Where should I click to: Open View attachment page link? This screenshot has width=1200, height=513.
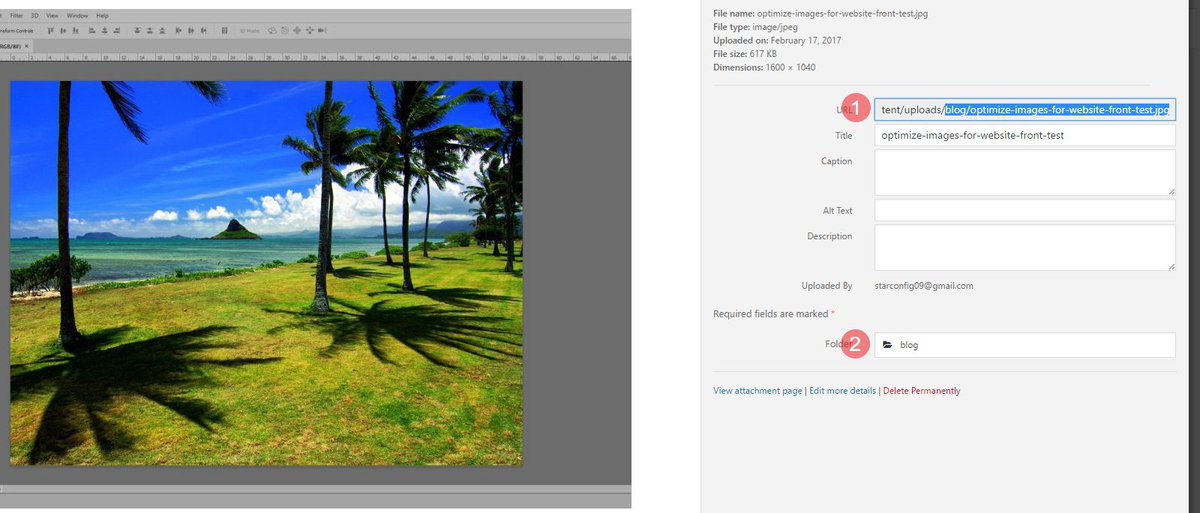pos(758,391)
